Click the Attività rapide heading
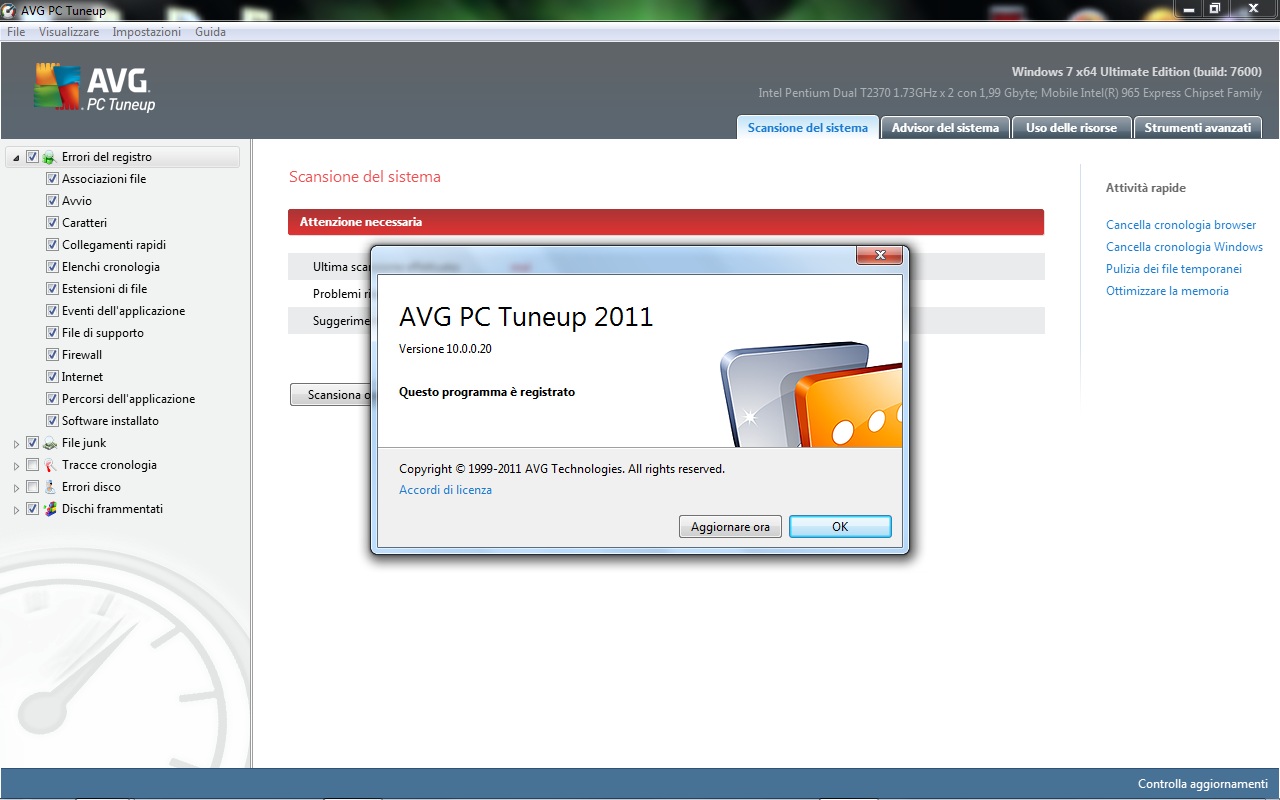The image size is (1280, 800). pyautogui.click(x=1146, y=188)
